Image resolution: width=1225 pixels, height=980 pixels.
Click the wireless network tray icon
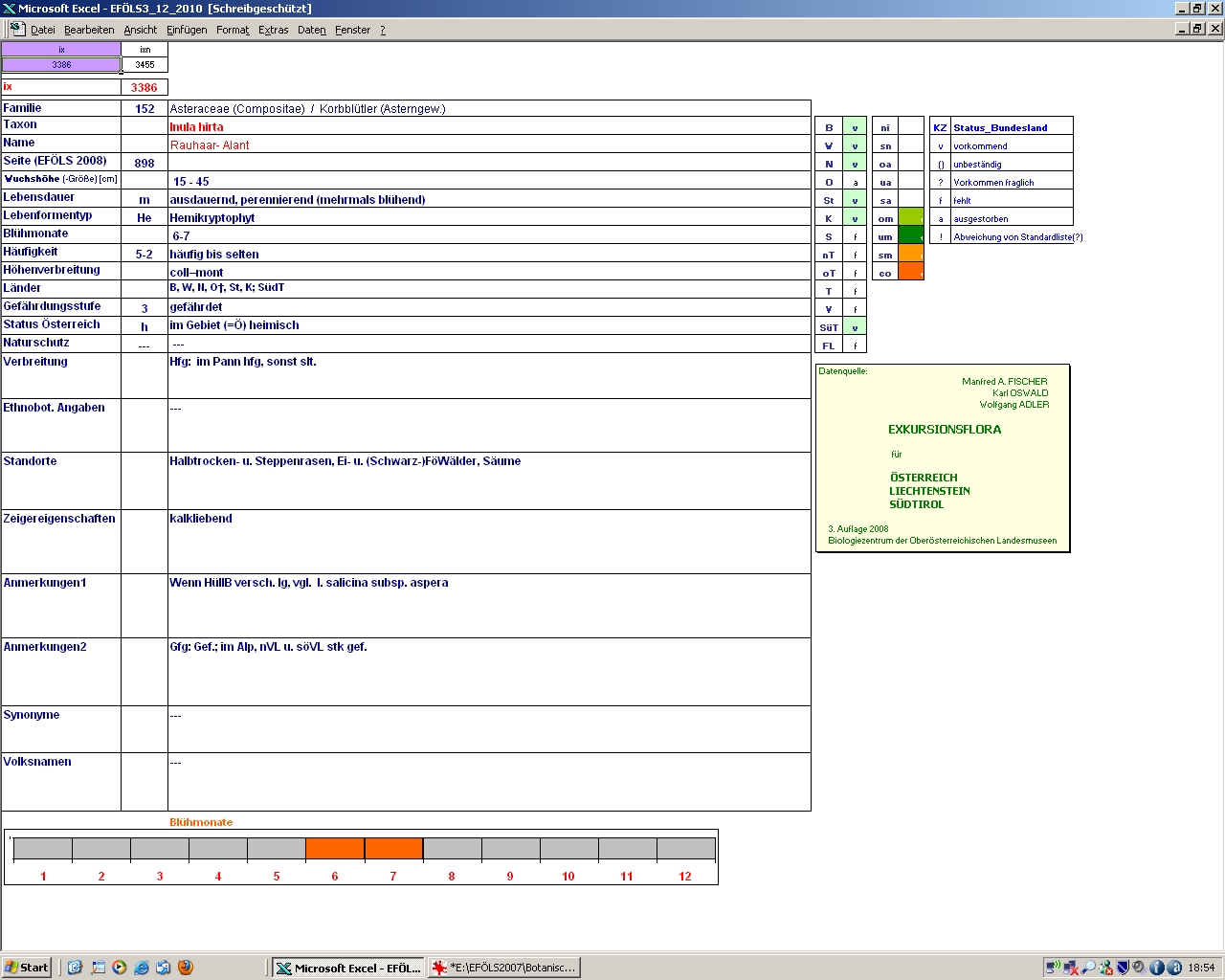point(1053,968)
